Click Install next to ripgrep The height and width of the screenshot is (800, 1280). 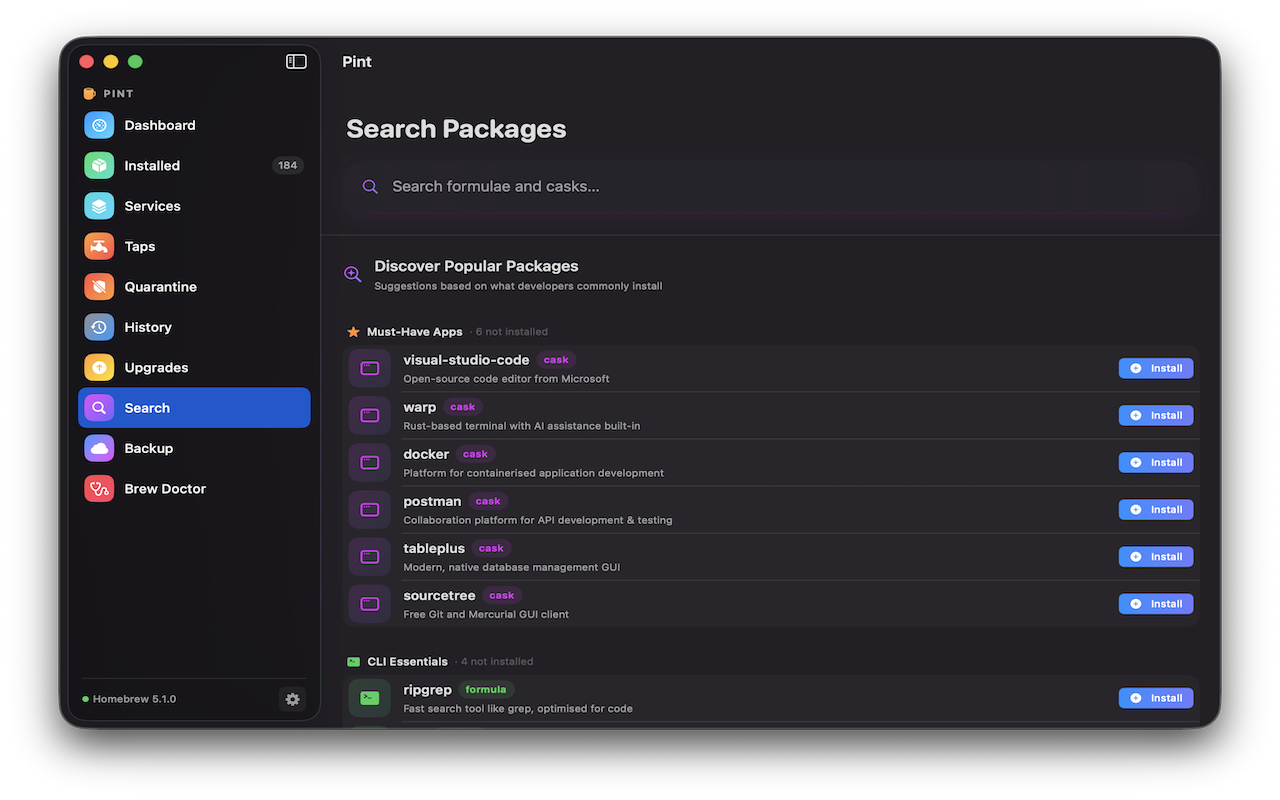coord(1155,698)
